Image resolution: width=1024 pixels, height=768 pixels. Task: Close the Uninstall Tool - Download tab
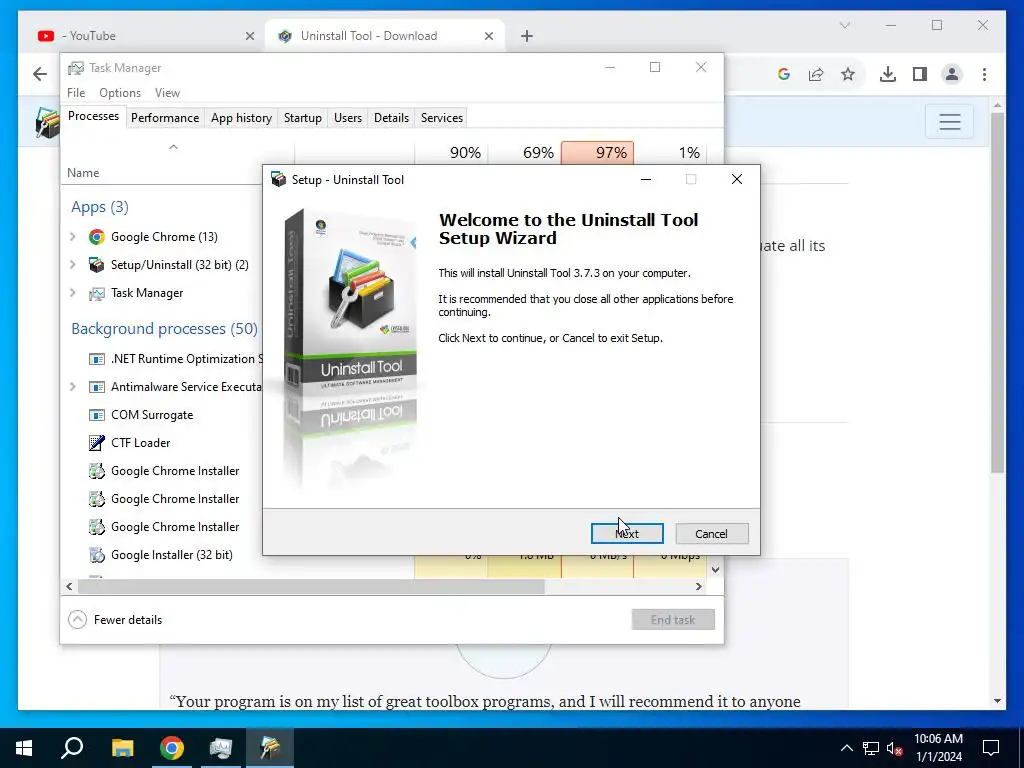pos(488,36)
